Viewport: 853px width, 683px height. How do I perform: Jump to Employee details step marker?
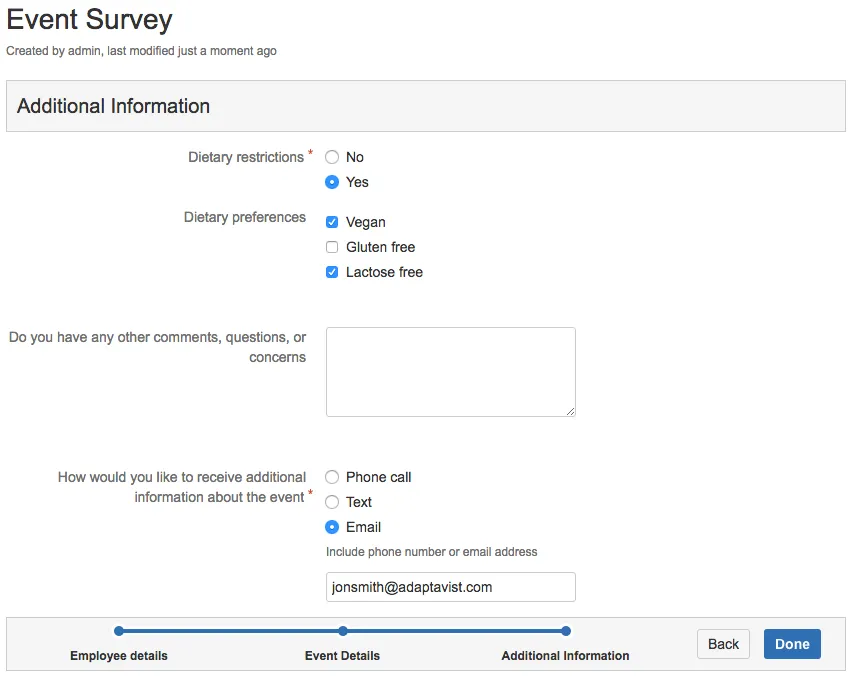pos(119,631)
